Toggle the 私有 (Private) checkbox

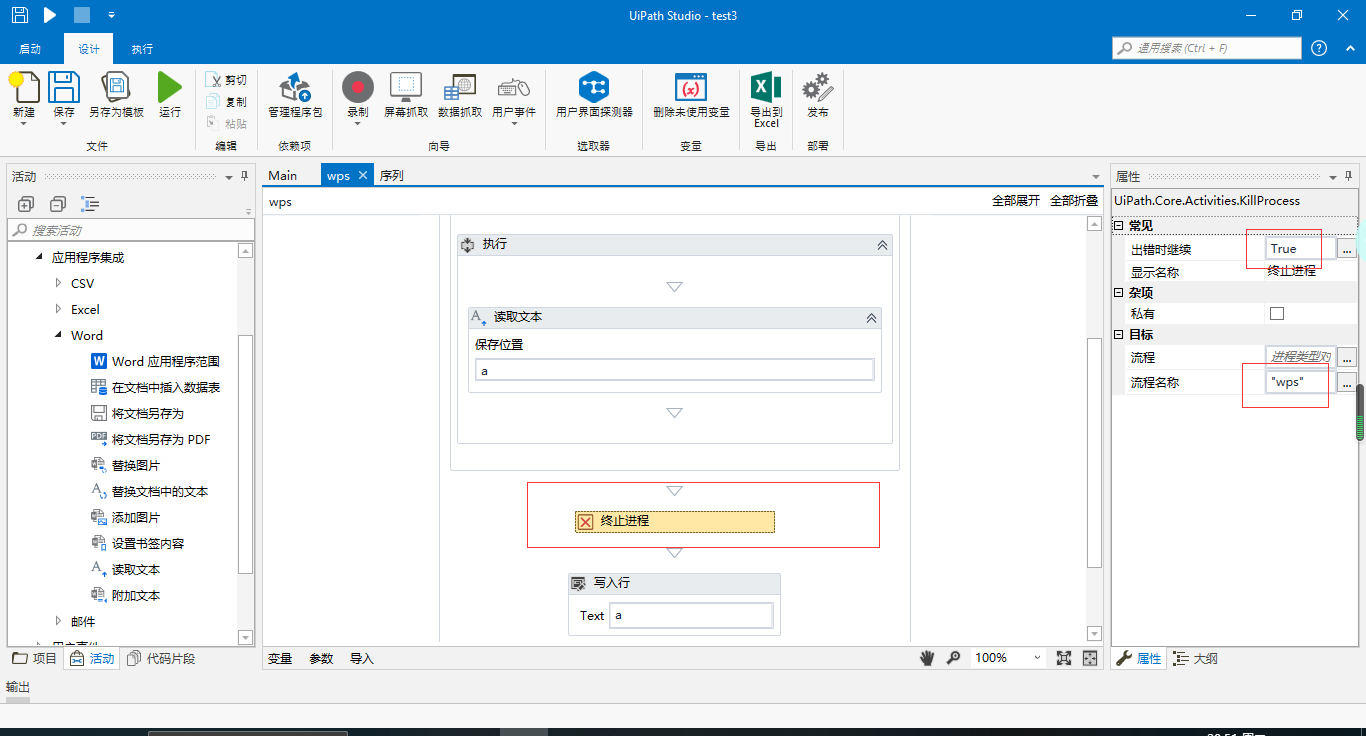(1277, 314)
